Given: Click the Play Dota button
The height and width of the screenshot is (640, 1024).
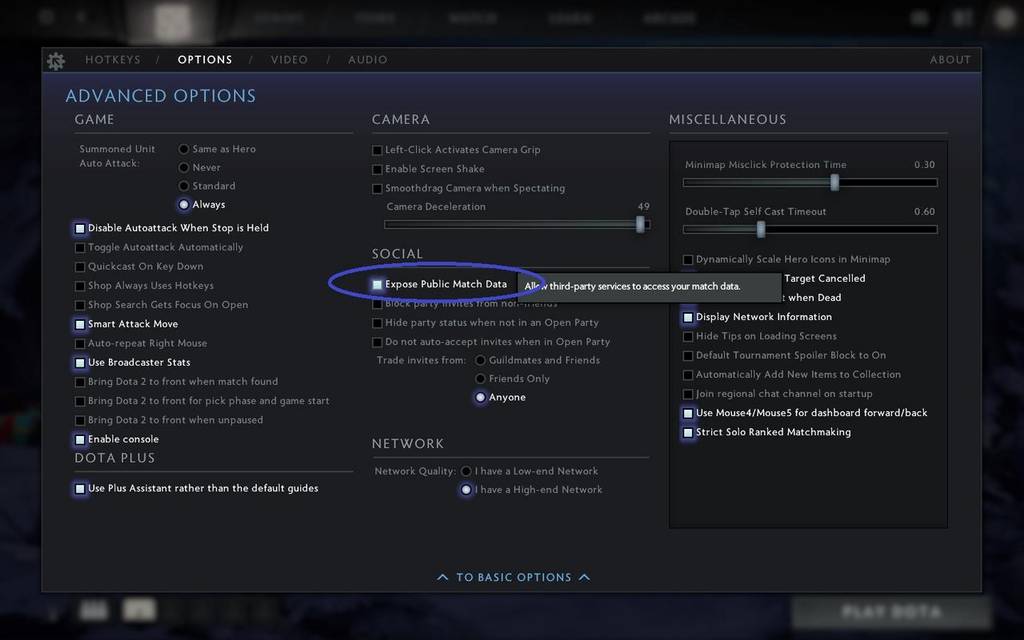Looking at the screenshot, I should [891, 612].
